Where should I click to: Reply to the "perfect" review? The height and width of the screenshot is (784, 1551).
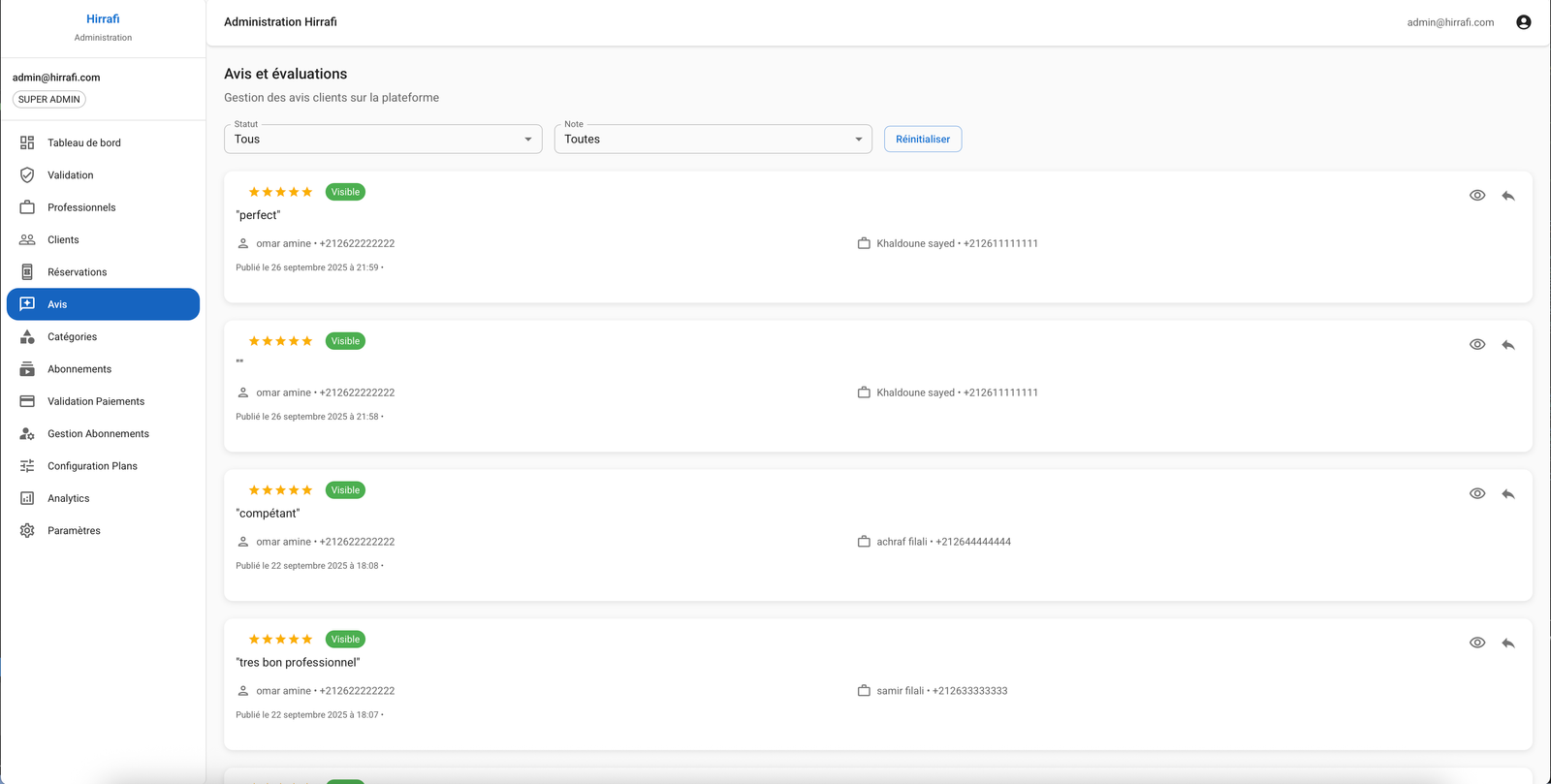tap(1507, 196)
